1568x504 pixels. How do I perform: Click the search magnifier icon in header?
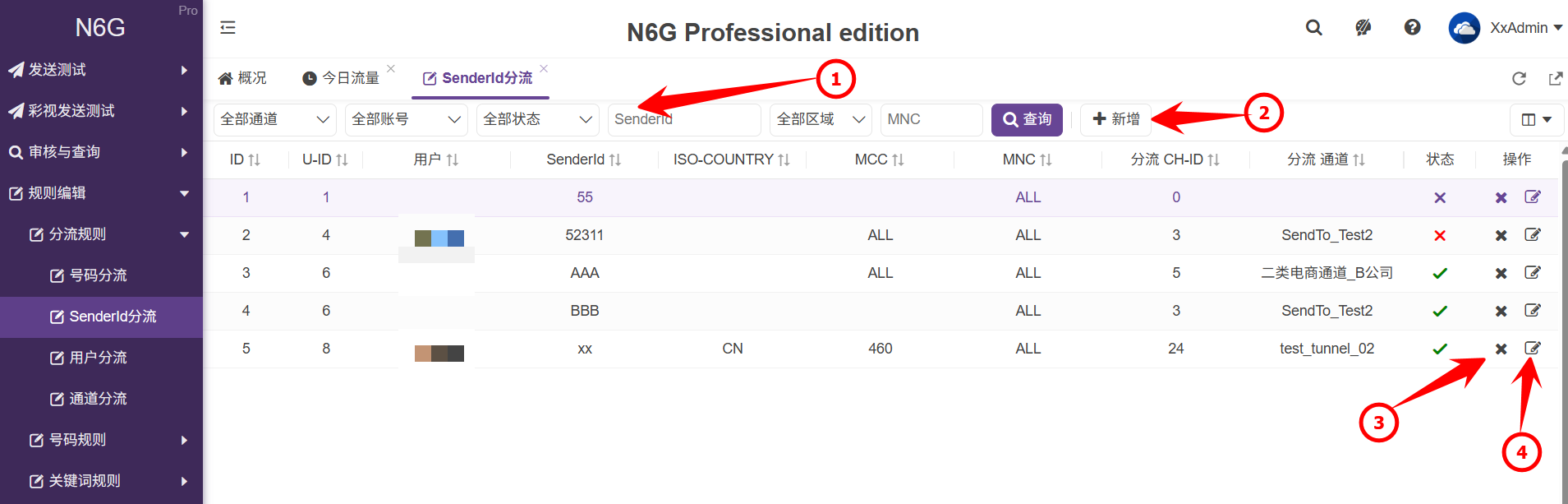[1313, 28]
